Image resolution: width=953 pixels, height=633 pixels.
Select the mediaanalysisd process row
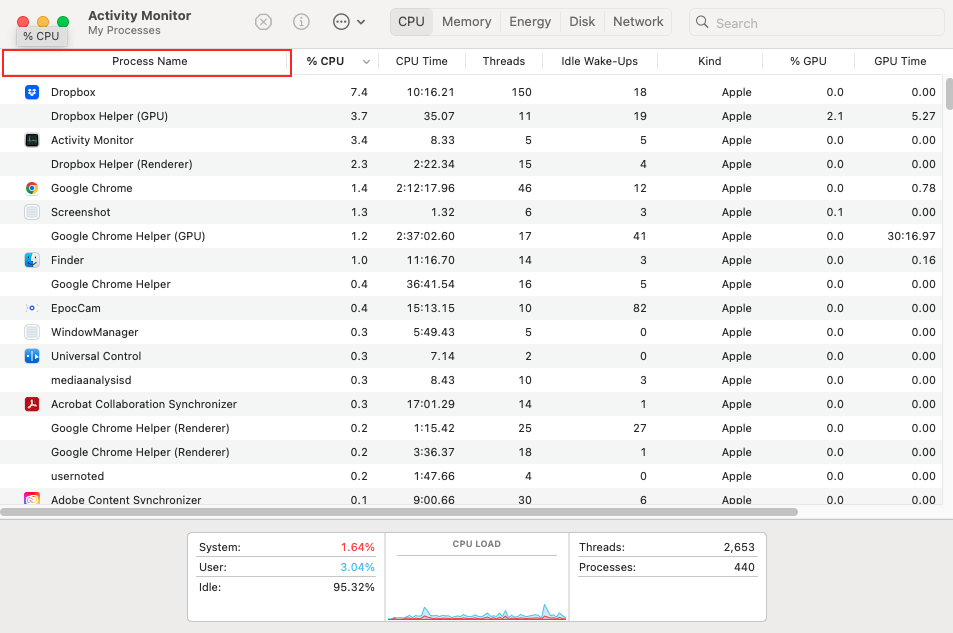(472, 380)
